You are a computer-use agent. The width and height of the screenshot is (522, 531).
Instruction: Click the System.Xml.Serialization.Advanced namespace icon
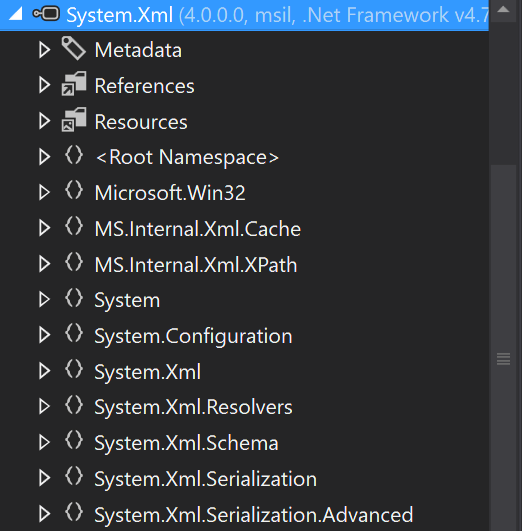click(74, 512)
